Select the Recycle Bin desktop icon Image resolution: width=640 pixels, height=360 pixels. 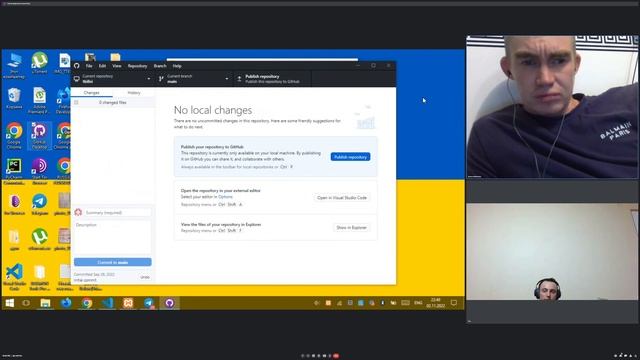[x=14, y=99]
